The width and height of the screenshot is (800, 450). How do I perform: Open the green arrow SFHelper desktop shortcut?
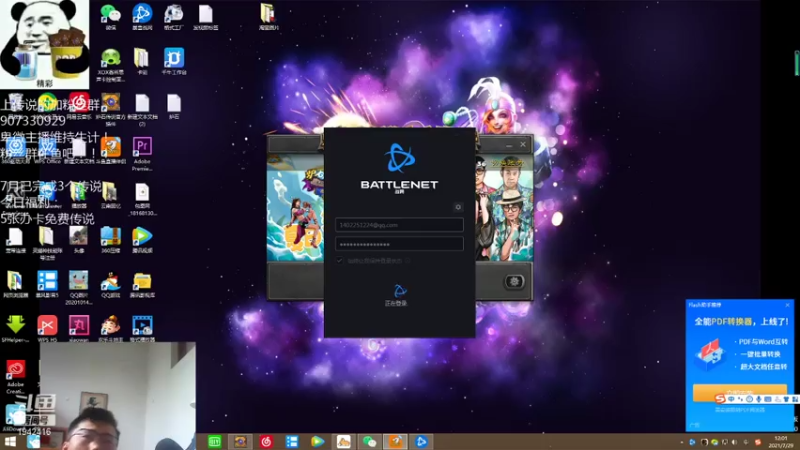click(16, 329)
